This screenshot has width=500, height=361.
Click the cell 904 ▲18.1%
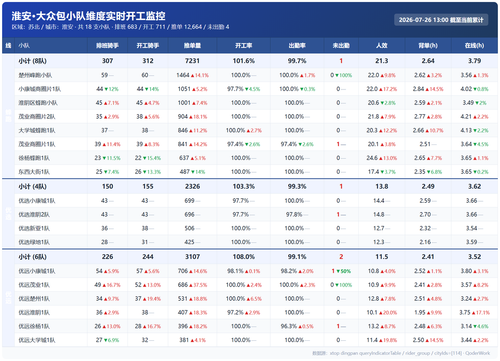(x=192, y=117)
